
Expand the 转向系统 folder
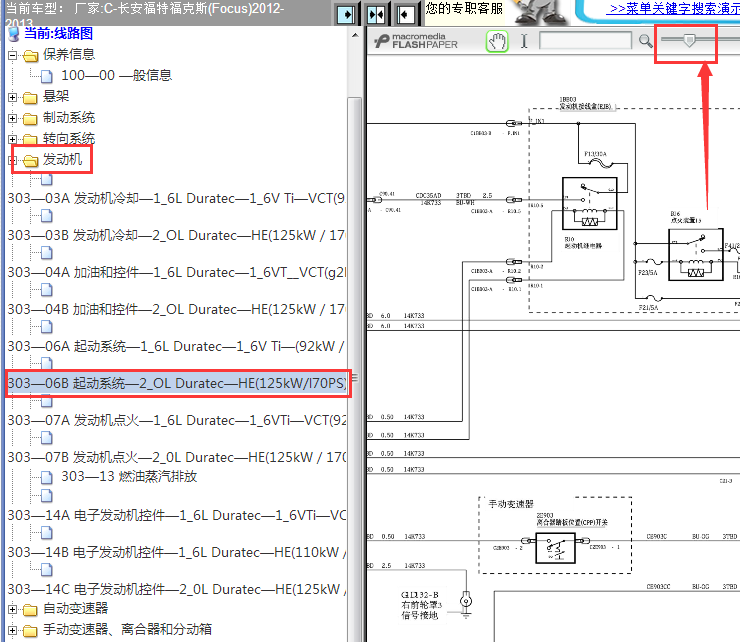coord(13,139)
